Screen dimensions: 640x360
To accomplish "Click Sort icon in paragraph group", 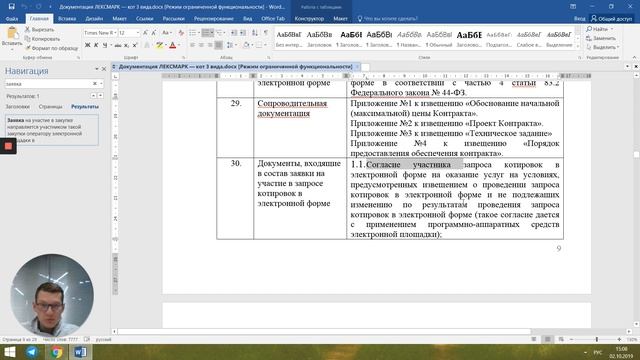I will (255, 33).
